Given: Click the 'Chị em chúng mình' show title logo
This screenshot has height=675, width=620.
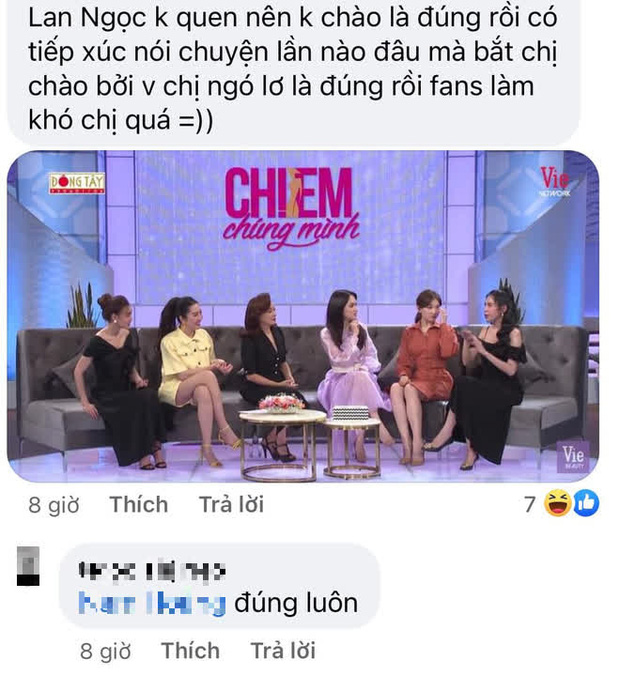Looking at the screenshot, I should [291, 208].
